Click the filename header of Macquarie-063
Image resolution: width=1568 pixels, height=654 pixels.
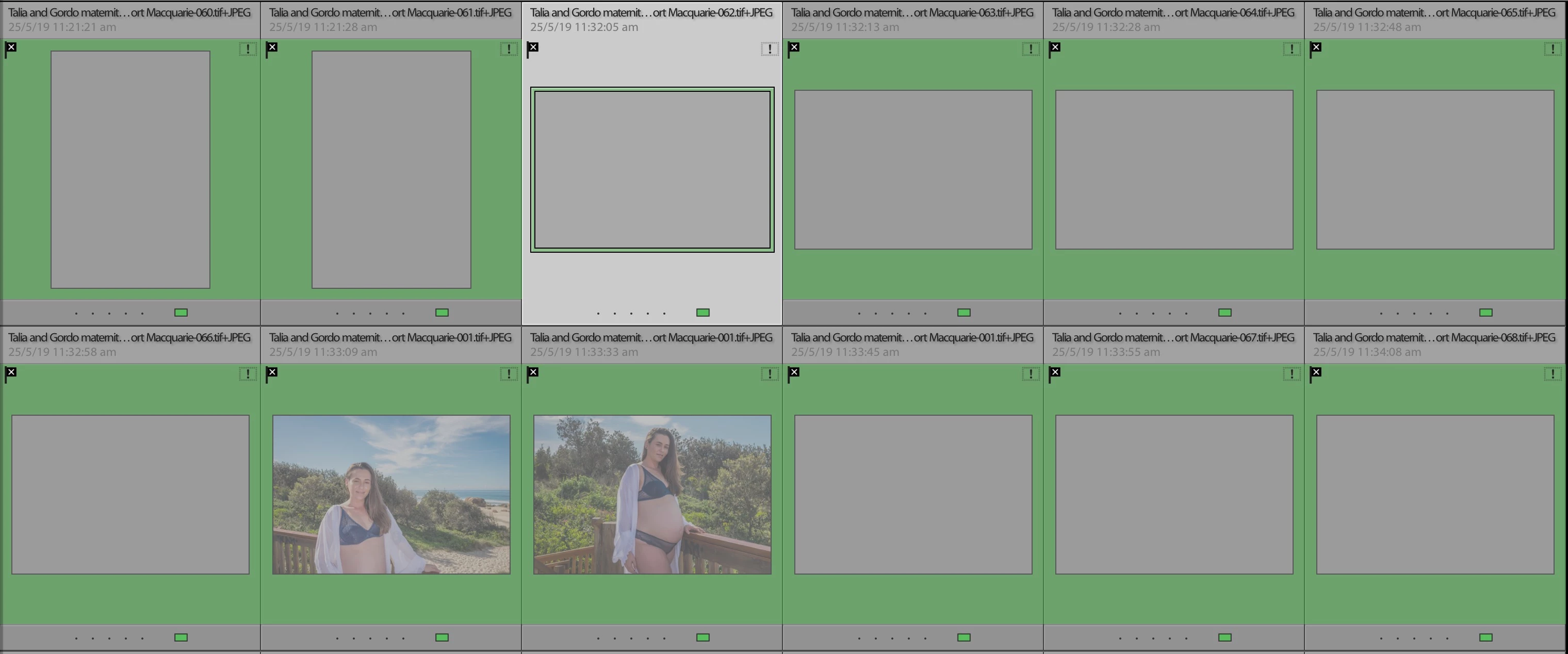912,12
